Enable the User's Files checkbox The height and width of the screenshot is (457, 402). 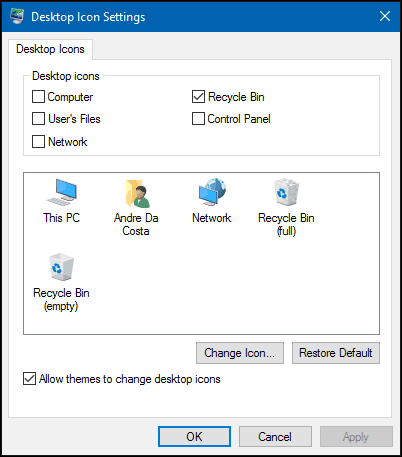click(38, 119)
